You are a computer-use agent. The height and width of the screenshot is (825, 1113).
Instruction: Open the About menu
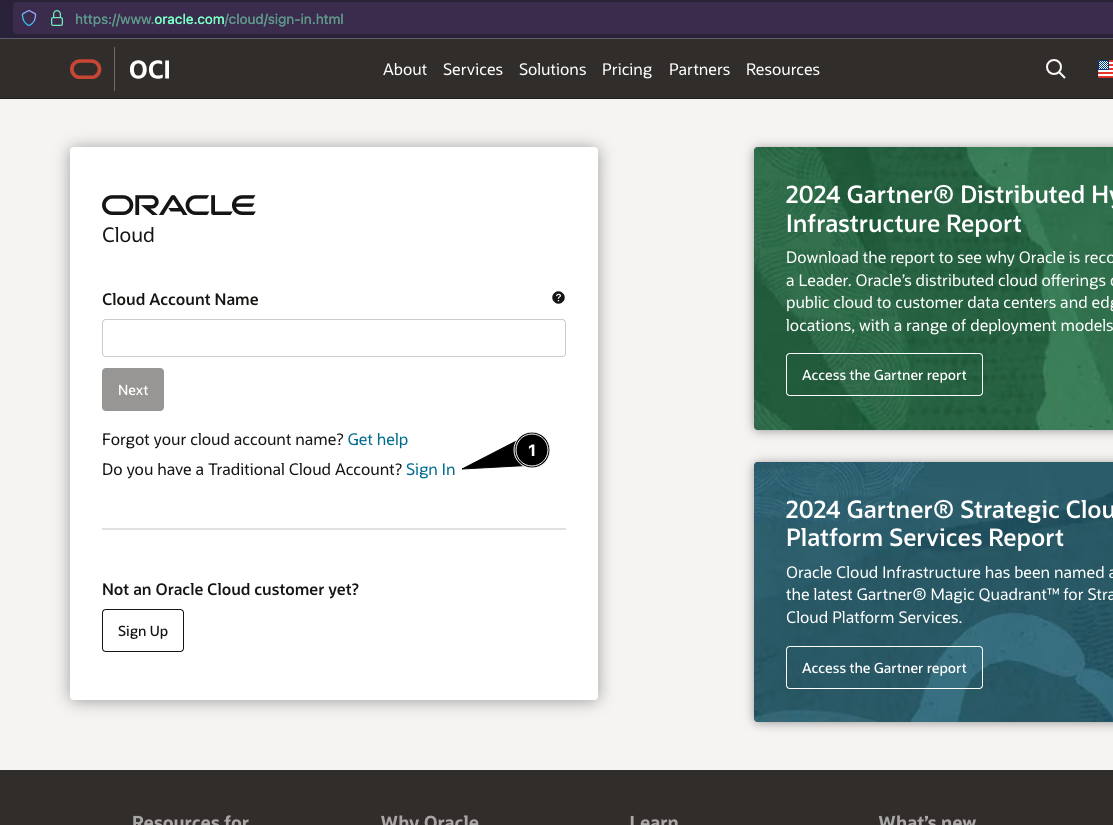point(405,70)
